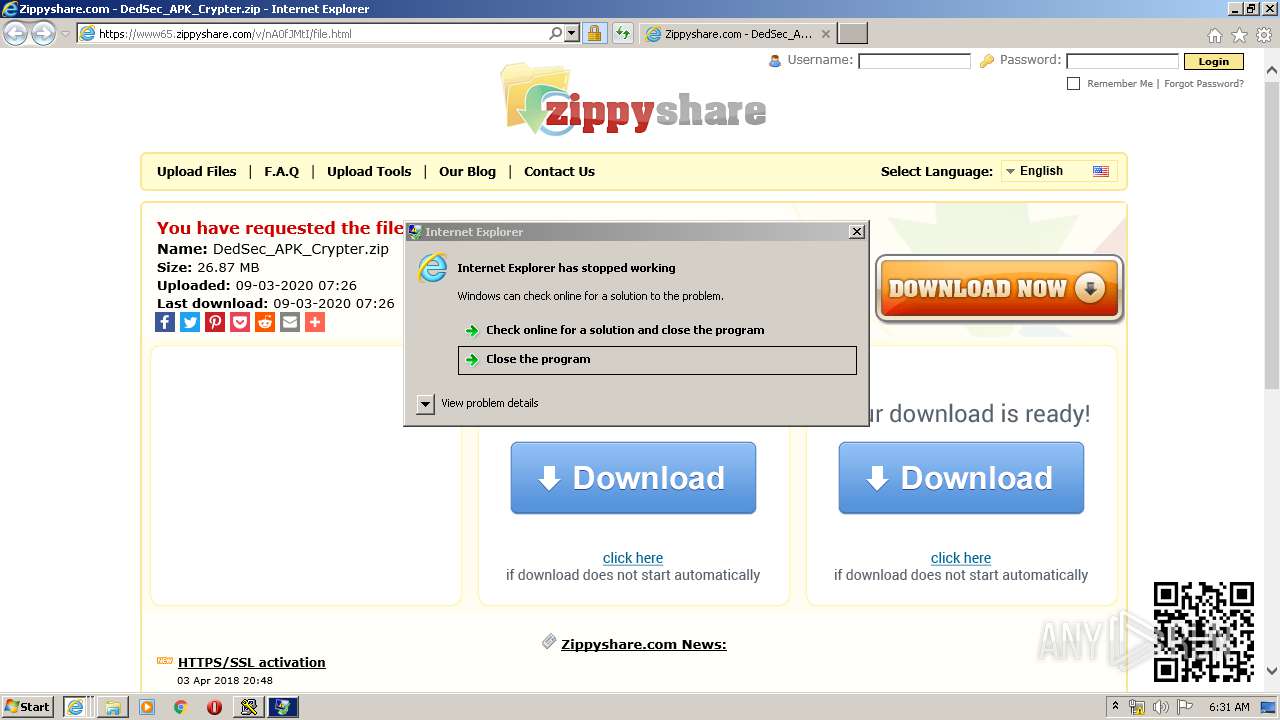Viewport: 1280px width, 720px height.
Task: Share the file on Reddit
Action: pyautogui.click(x=265, y=322)
